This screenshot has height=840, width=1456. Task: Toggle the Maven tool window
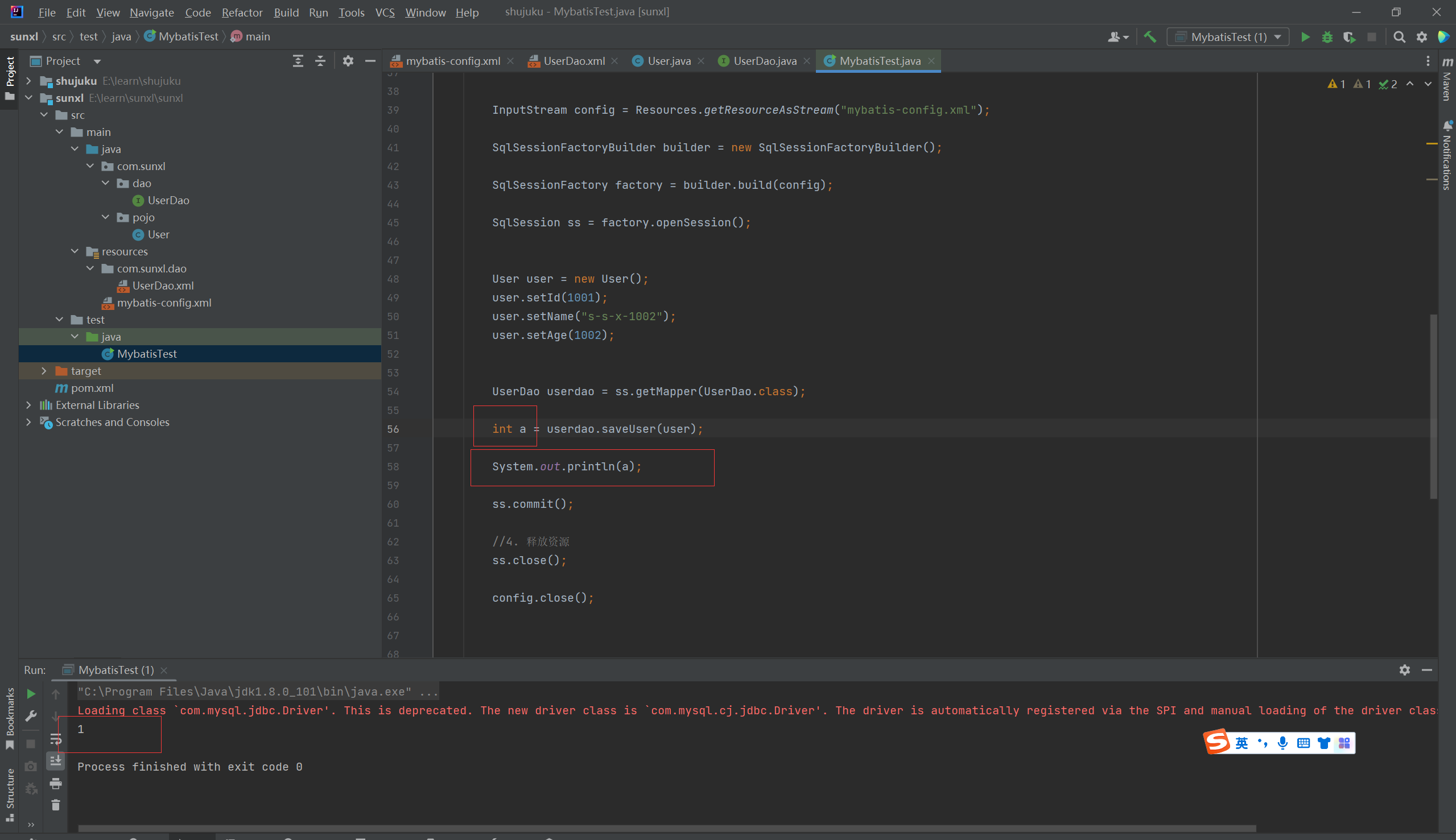click(1447, 80)
